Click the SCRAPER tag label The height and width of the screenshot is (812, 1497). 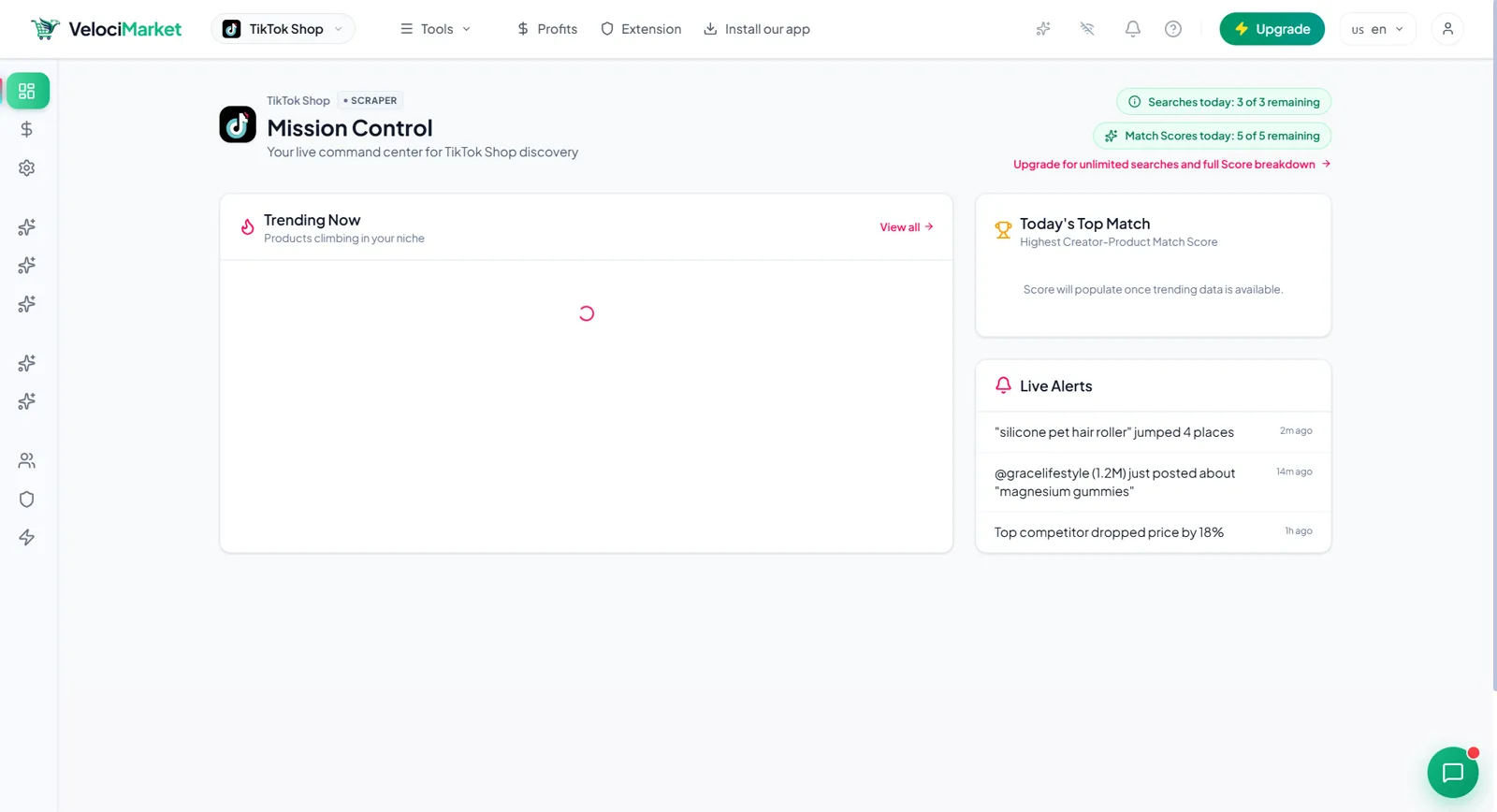[371, 101]
